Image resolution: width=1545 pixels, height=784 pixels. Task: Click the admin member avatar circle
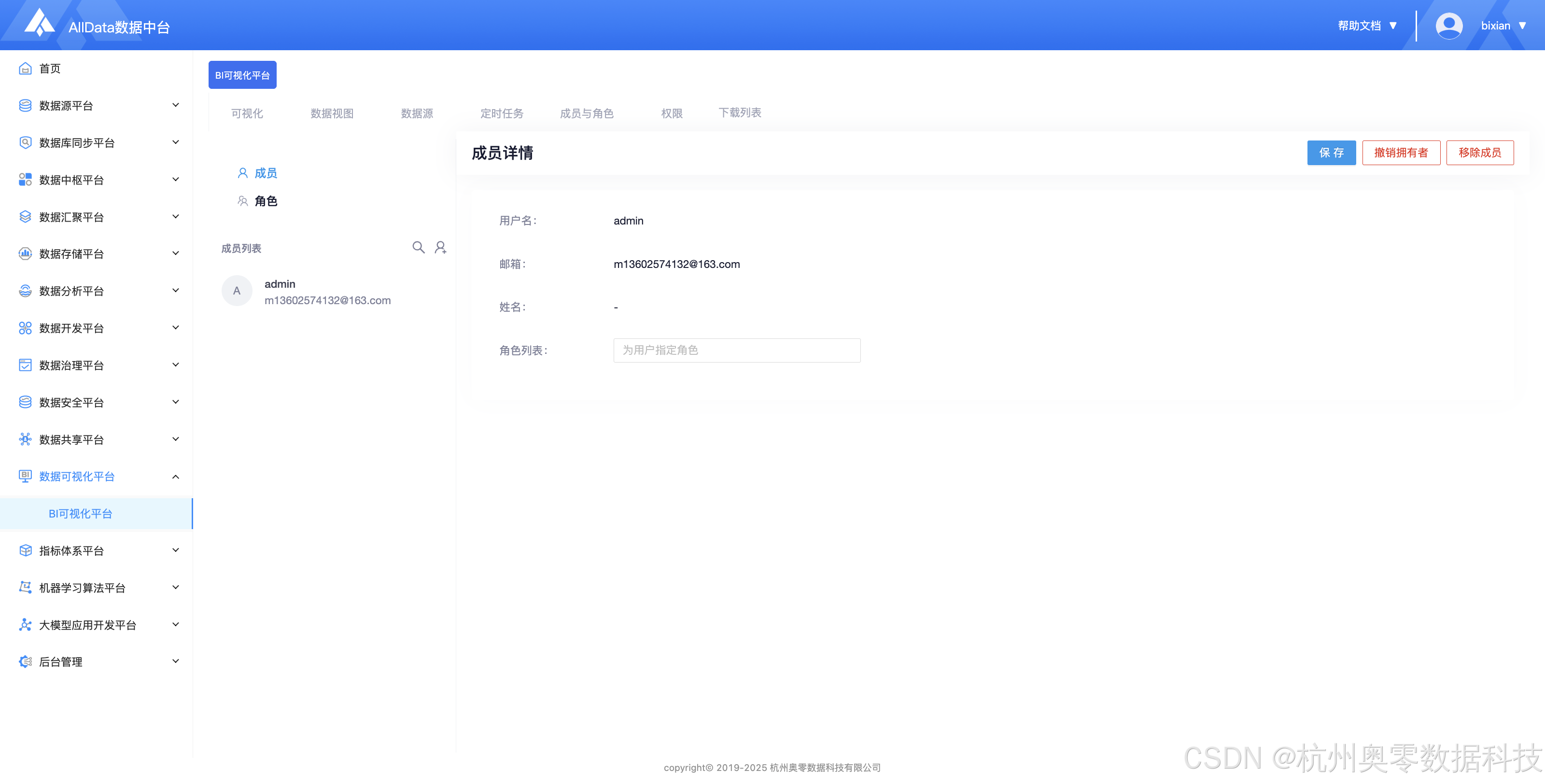click(x=237, y=291)
